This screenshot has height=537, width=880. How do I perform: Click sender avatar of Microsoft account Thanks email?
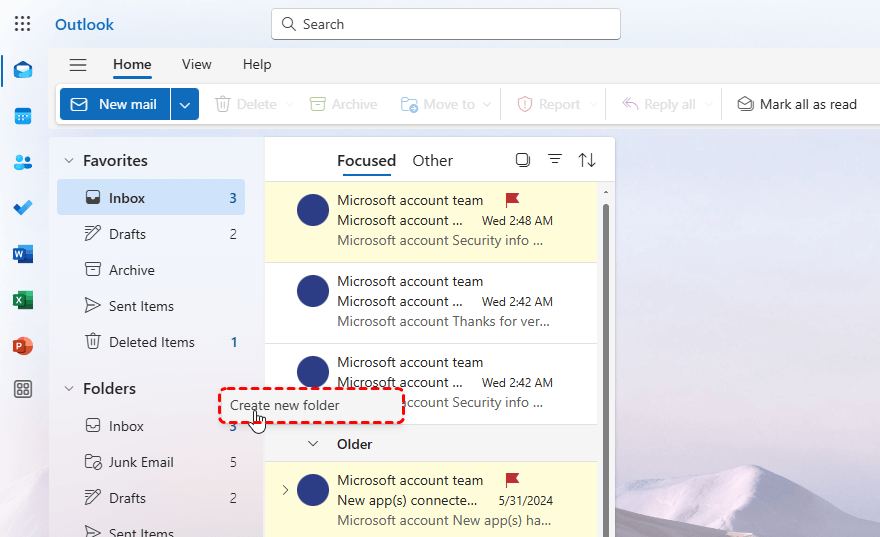(x=313, y=291)
